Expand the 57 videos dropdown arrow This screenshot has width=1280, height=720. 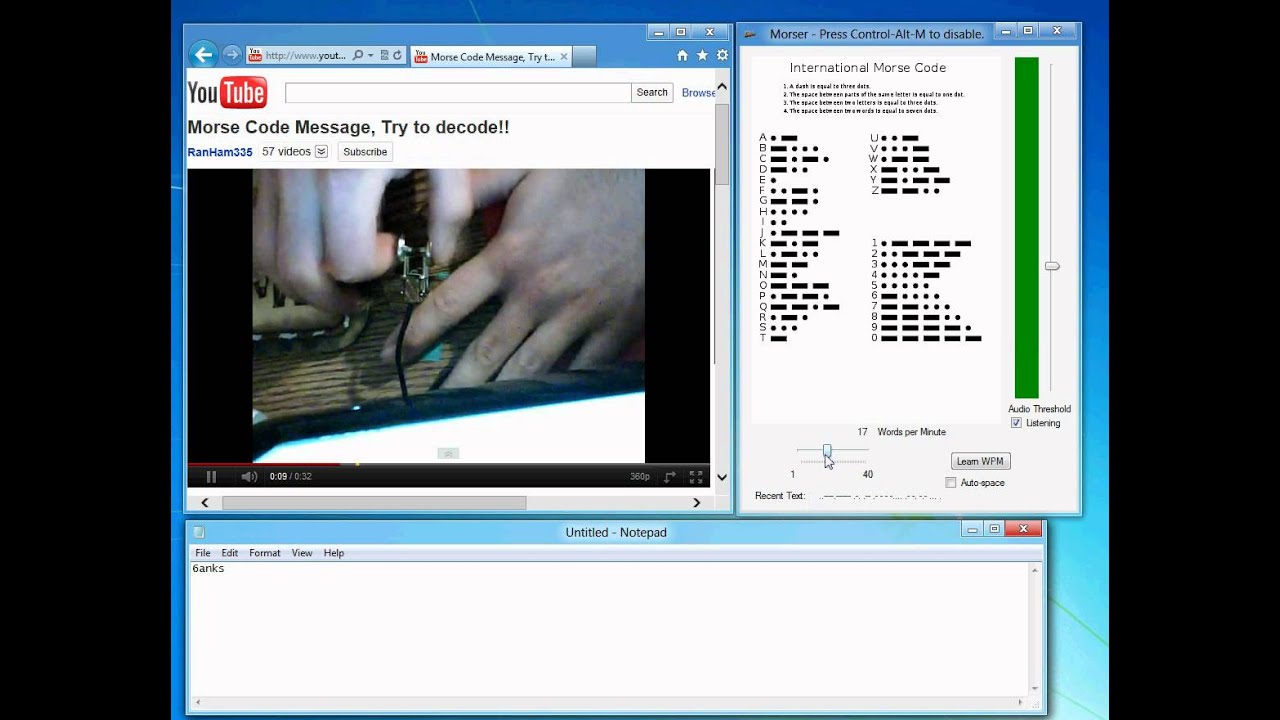(x=321, y=152)
